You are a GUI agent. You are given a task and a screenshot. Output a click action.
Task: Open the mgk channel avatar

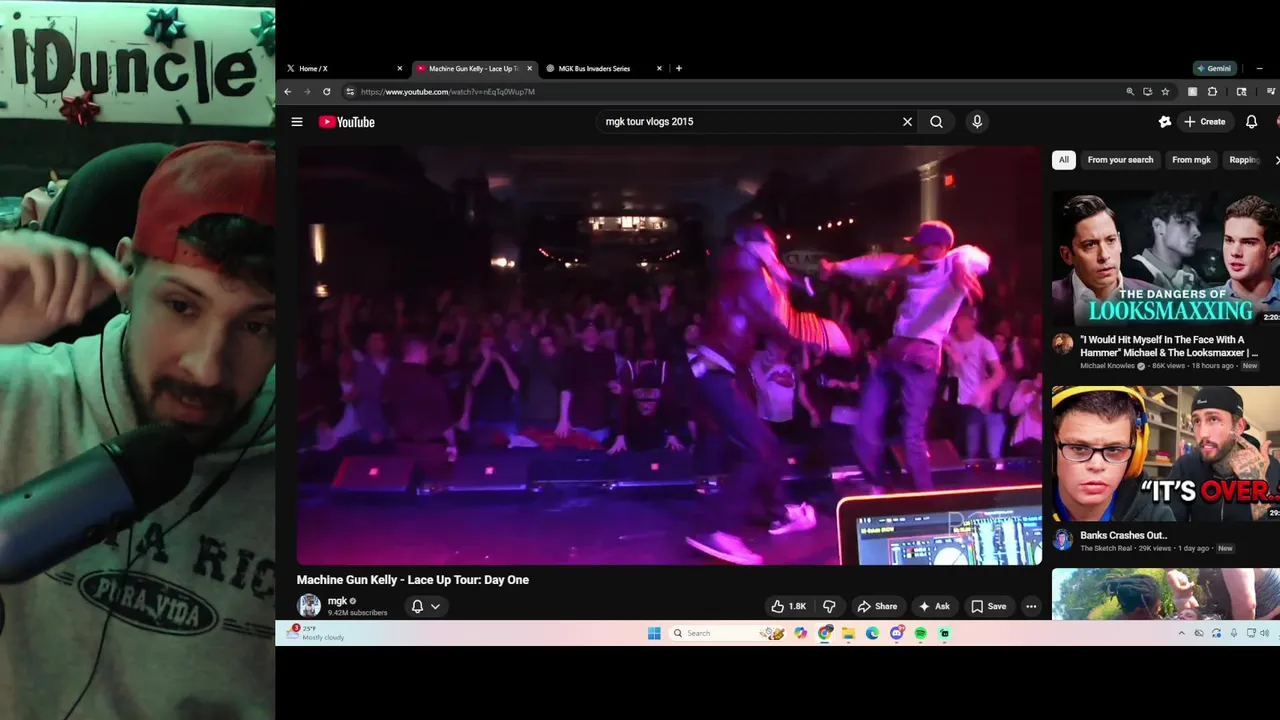[309, 606]
